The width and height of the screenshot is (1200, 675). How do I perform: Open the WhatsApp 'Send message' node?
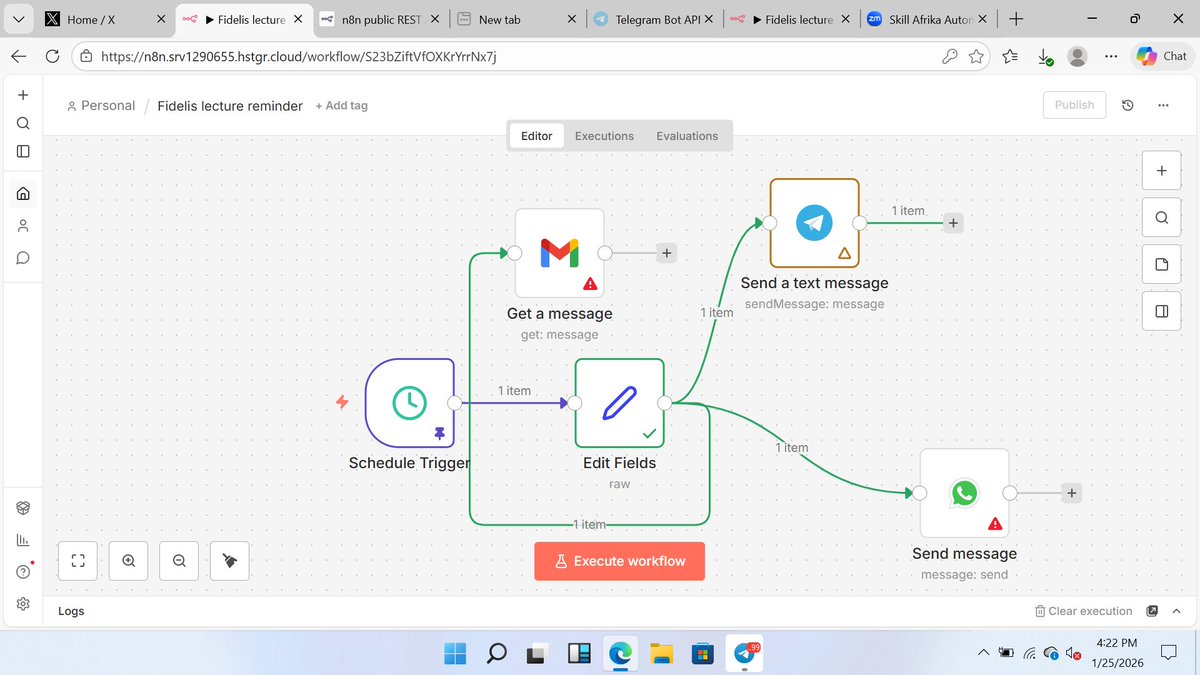pyautogui.click(x=964, y=493)
